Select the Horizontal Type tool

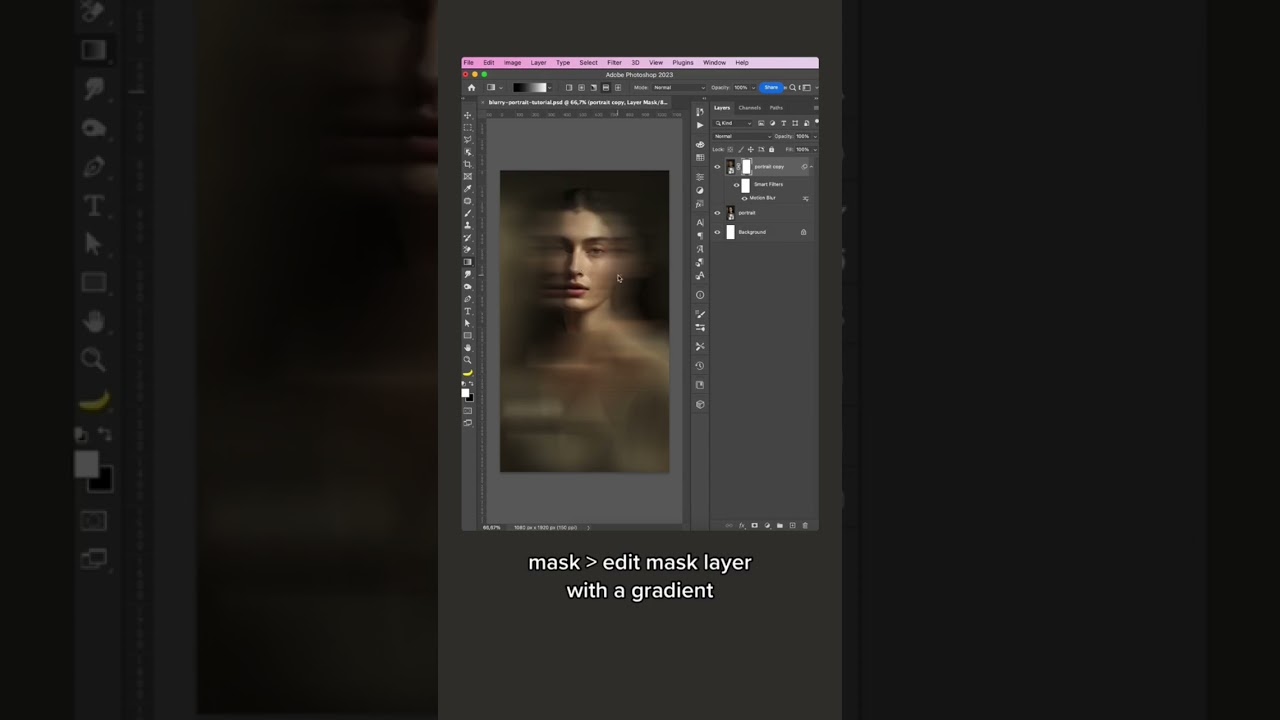coord(467,311)
